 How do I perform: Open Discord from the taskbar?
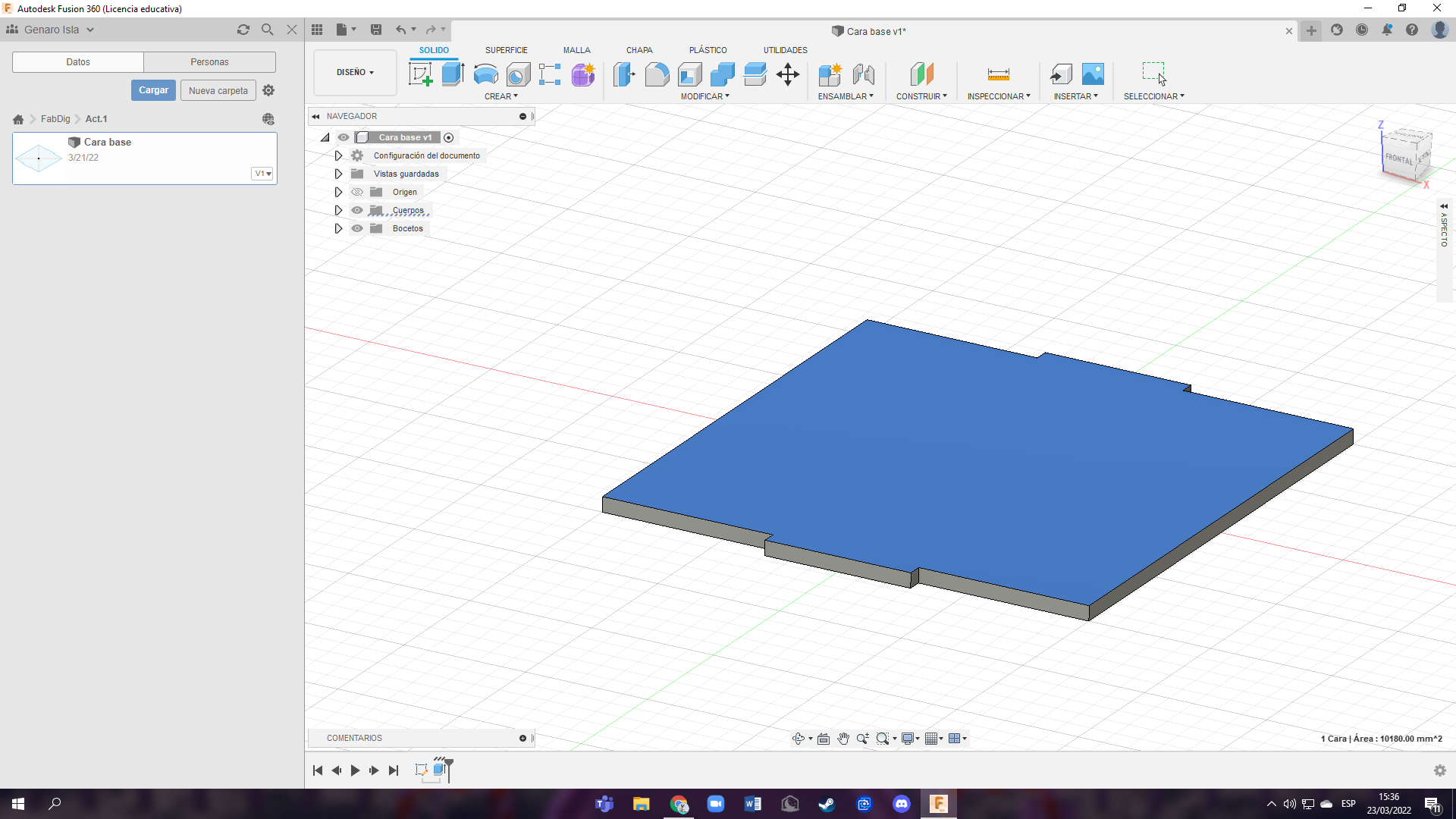[901, 804]
